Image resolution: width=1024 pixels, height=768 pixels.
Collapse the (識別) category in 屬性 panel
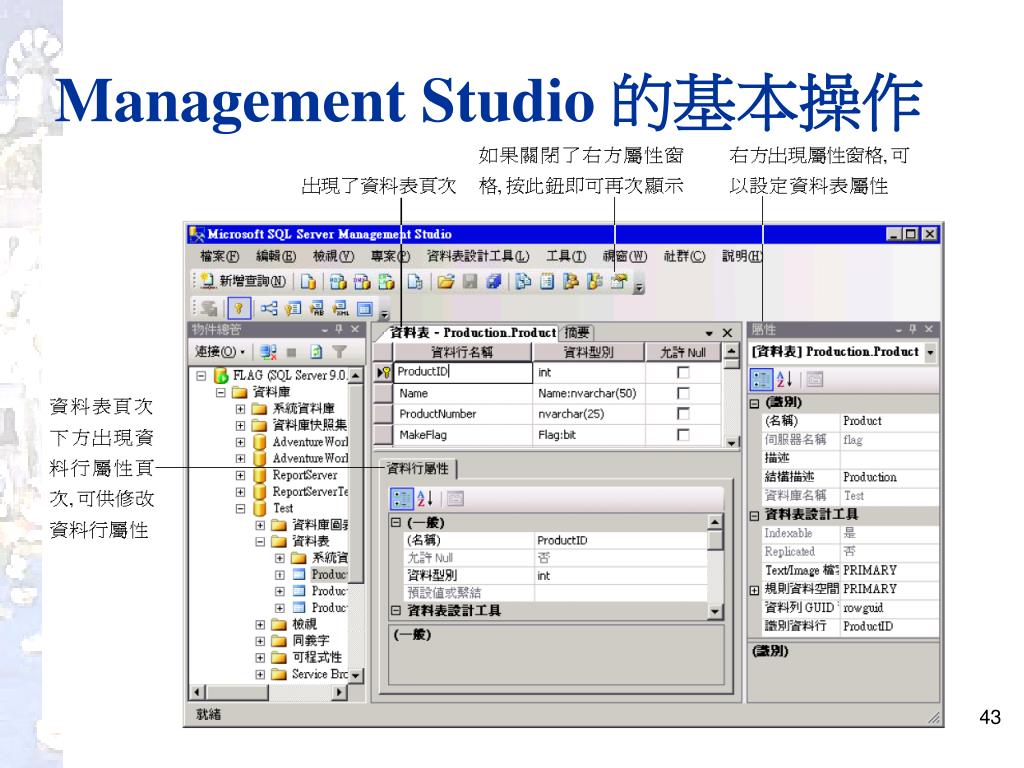(755, 403)
